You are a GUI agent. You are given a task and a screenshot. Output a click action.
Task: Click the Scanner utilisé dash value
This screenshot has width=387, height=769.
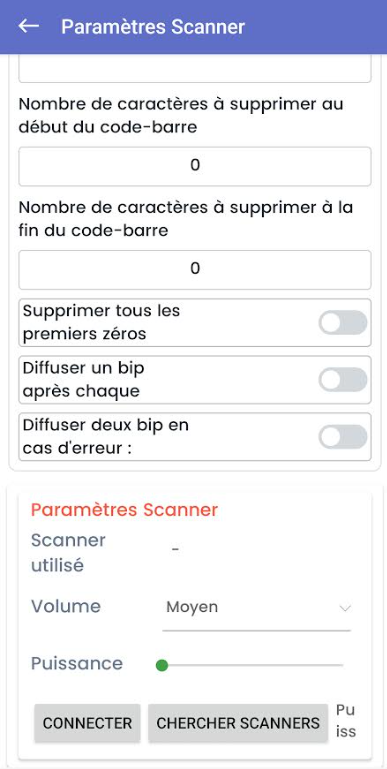175,549
